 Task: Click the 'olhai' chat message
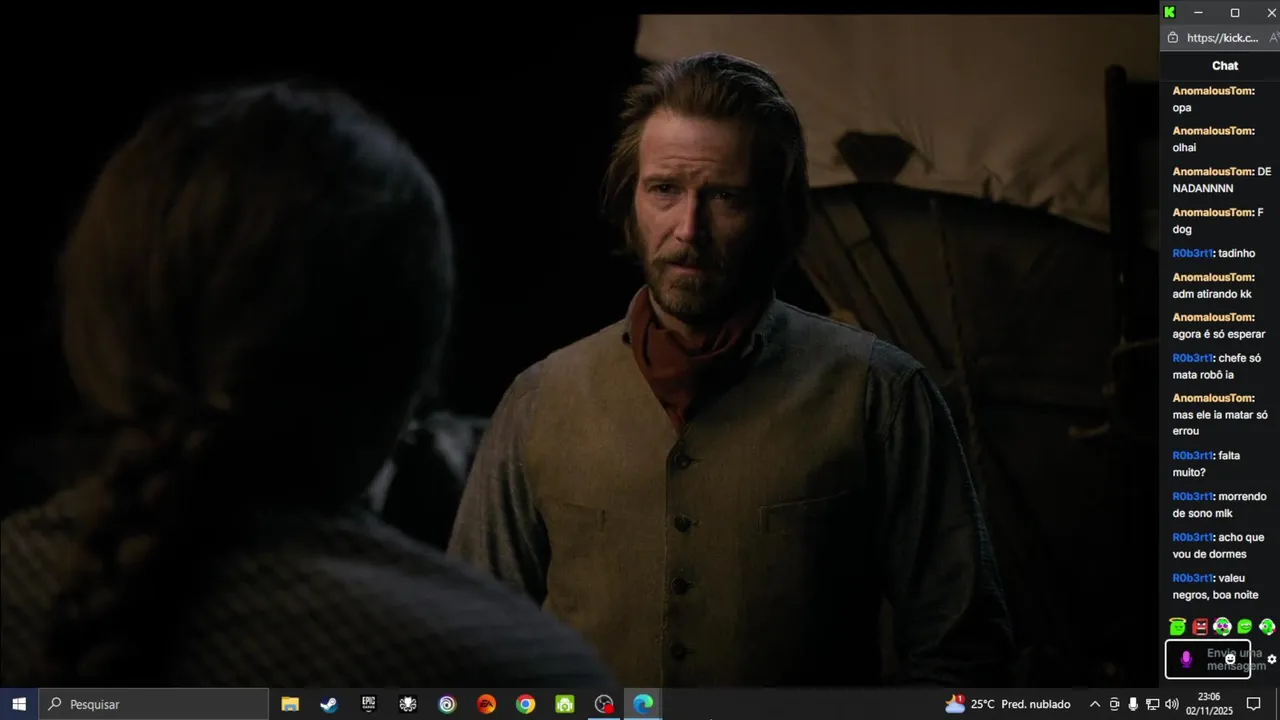tap(1184, 147)
